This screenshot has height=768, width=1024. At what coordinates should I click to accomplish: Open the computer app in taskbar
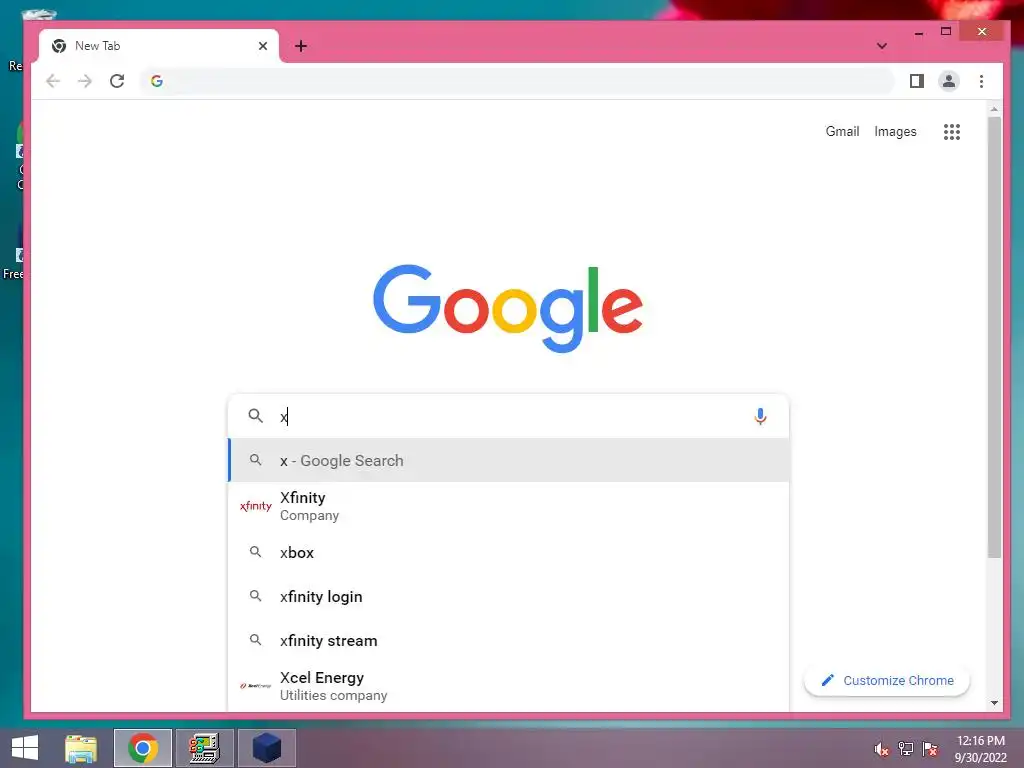(204, 748)
